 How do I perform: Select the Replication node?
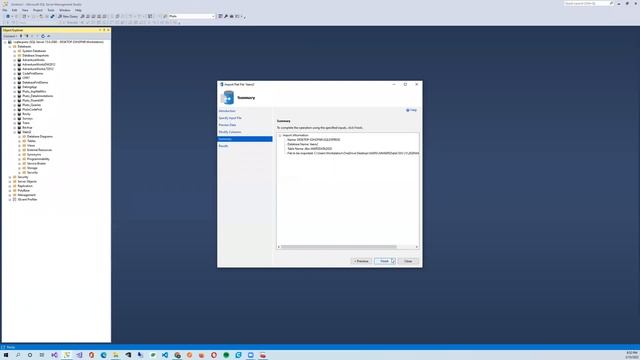(x=25, y=186)
